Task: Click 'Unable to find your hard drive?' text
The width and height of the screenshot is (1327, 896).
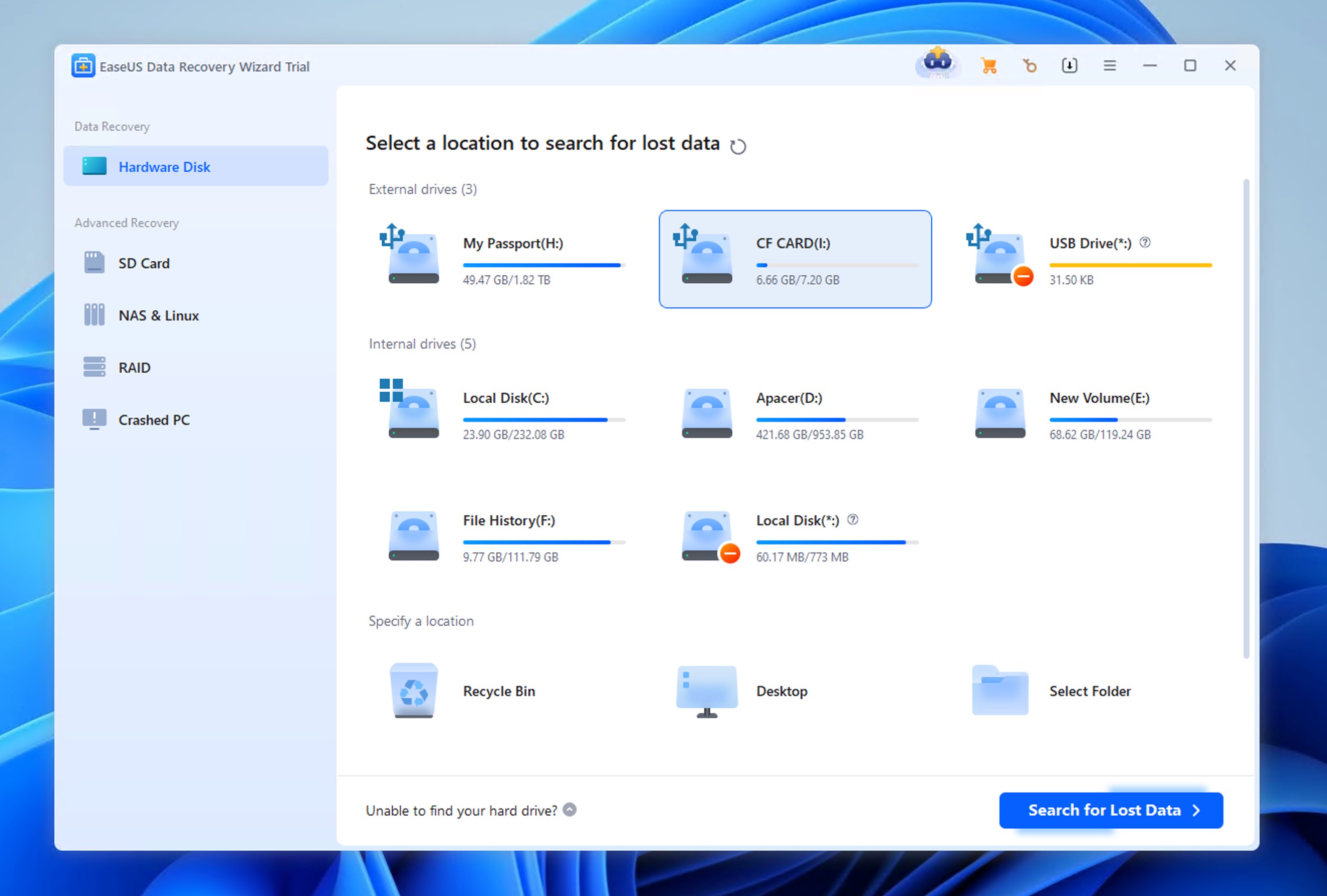Action: [x=462, y=811]
